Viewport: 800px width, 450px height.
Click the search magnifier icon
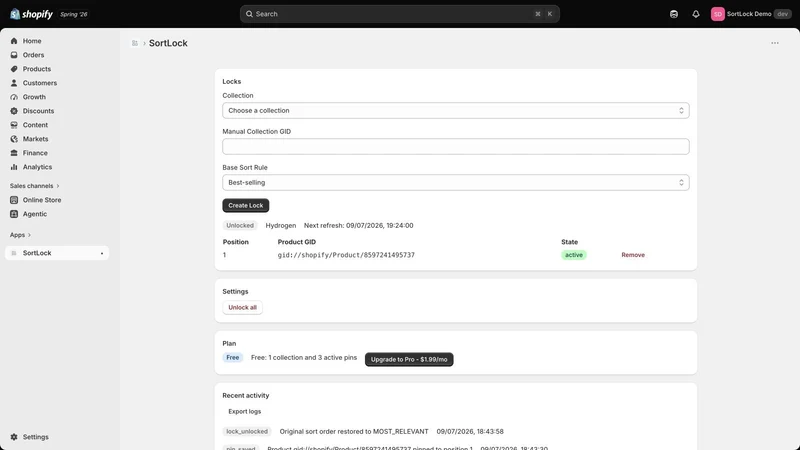coord(249,14)
